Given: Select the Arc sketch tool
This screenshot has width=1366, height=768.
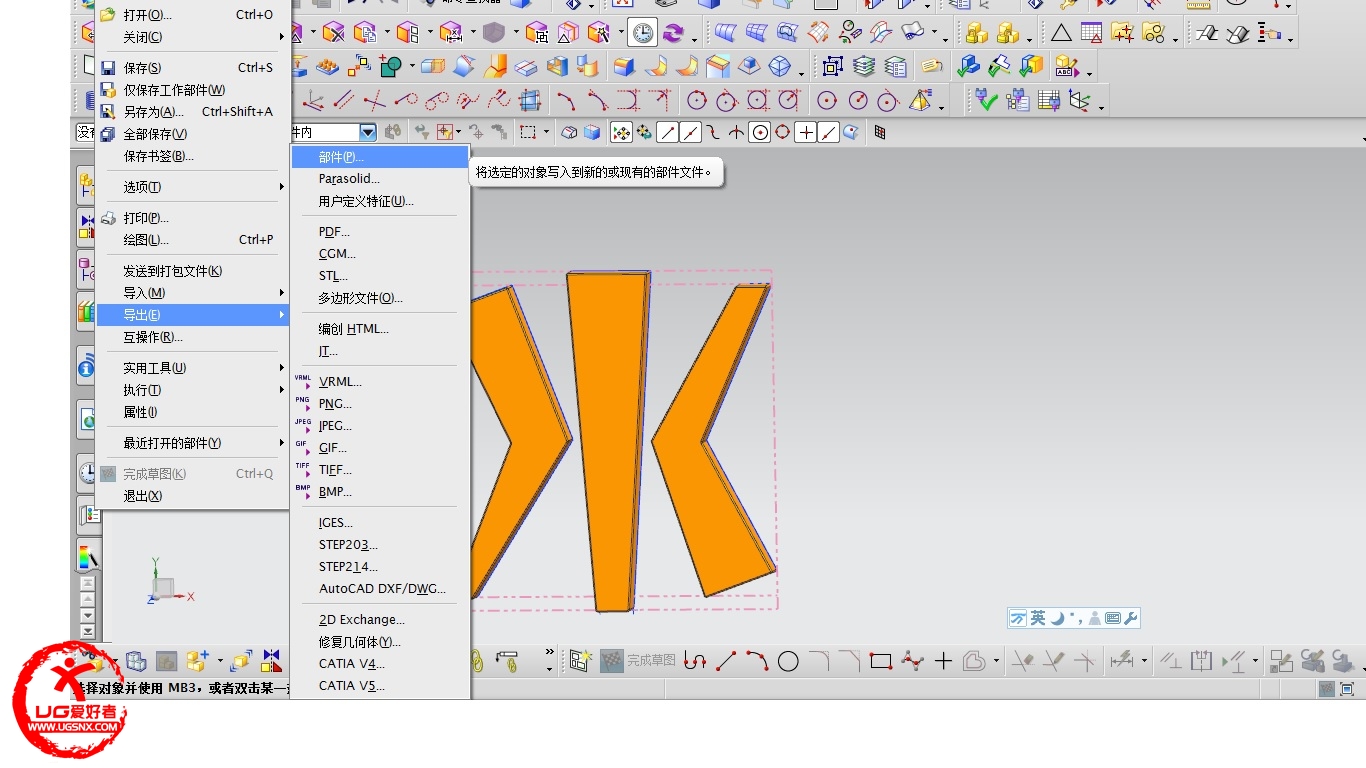Looking at the screenshot, I should coord(757,660).
